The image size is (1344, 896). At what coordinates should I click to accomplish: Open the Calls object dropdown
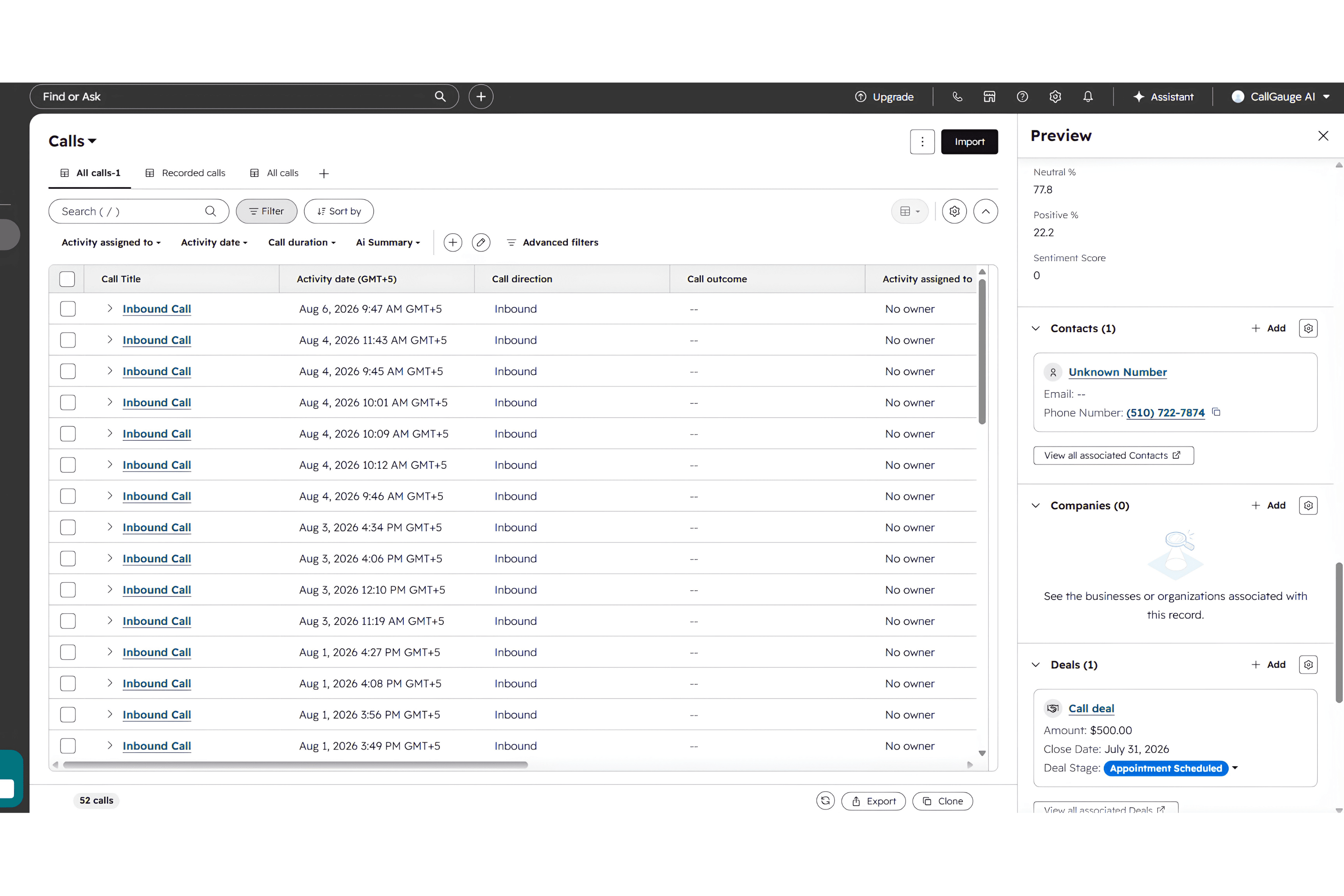72,141
